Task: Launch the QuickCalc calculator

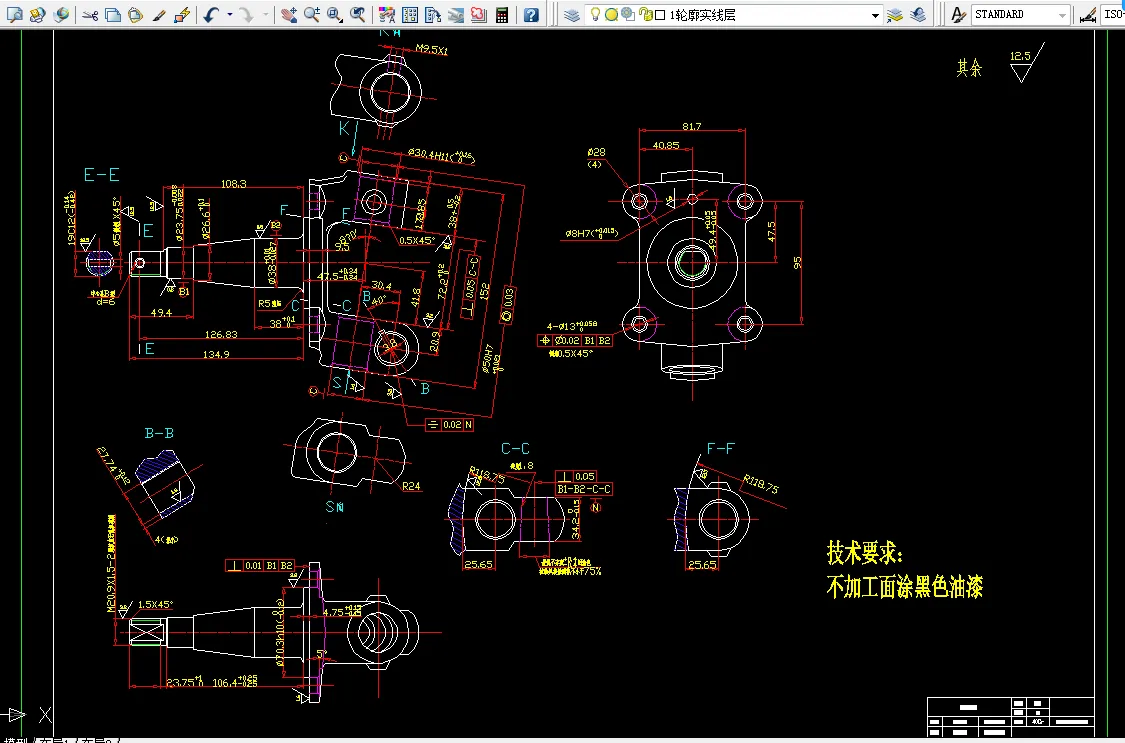Action: pos(502,14)
